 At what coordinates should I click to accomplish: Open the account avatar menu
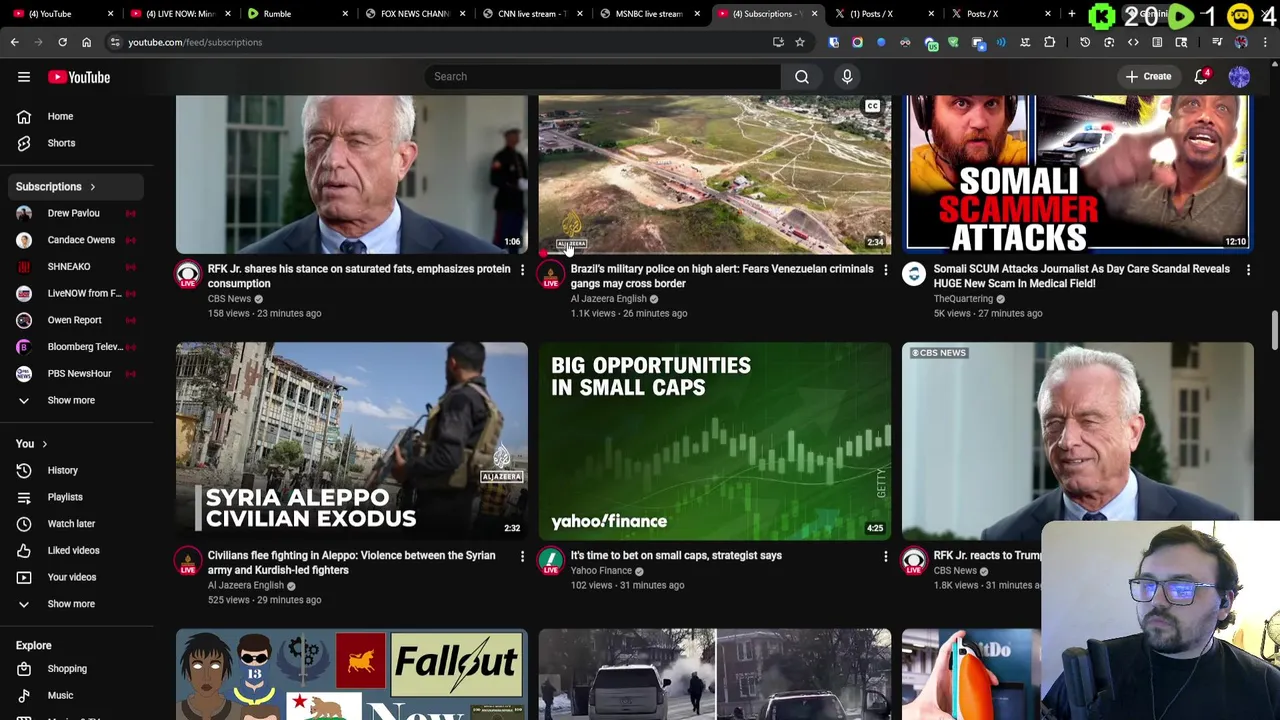[1239, 77]
